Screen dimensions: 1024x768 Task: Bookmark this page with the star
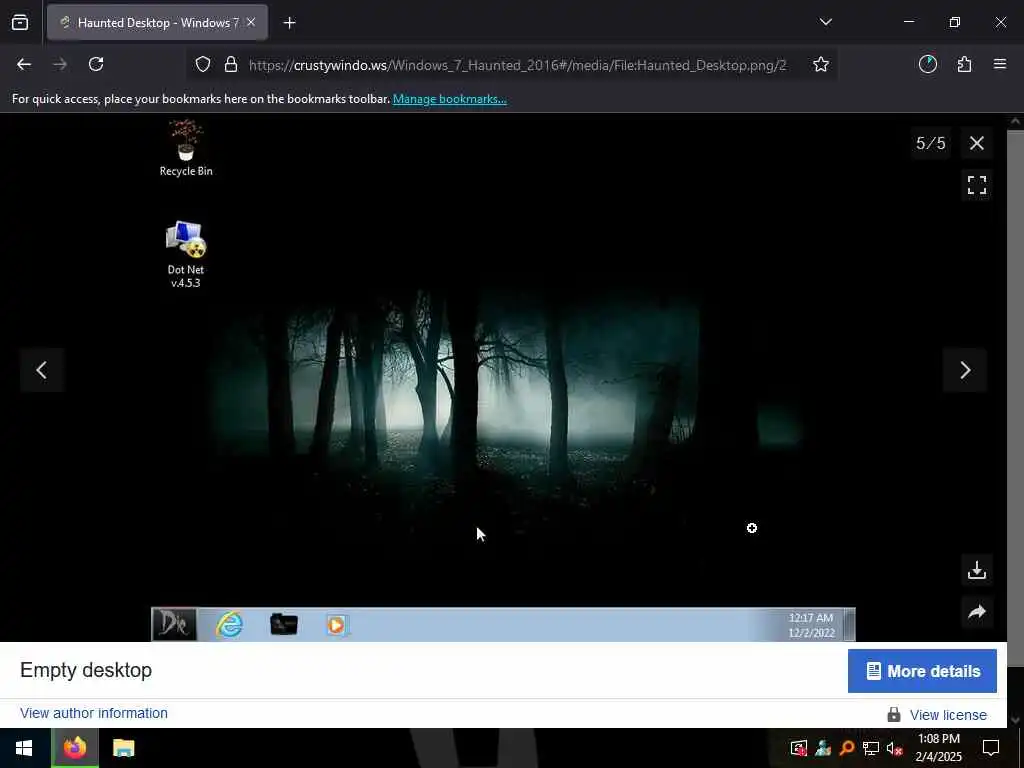pyautogui.click(x=821, y=64)
